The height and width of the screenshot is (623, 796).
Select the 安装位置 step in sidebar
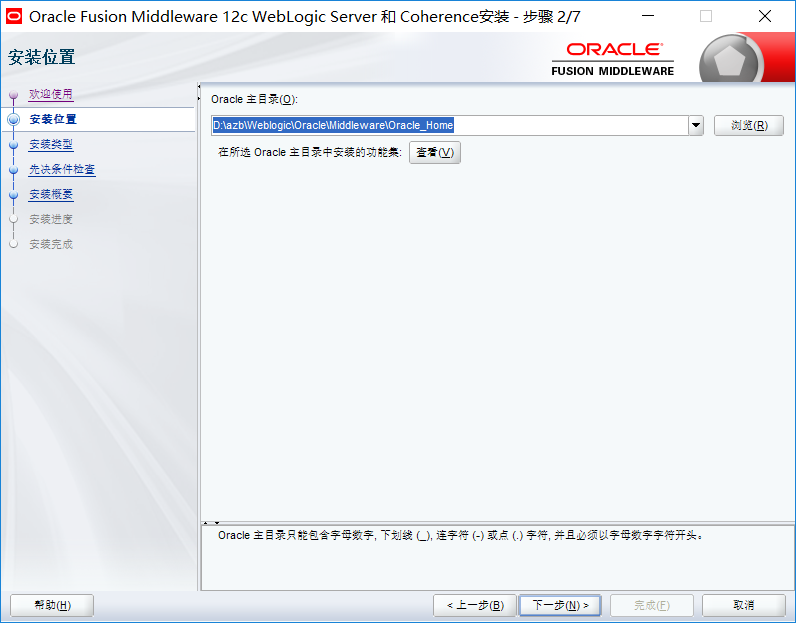(x=53, y=119)
